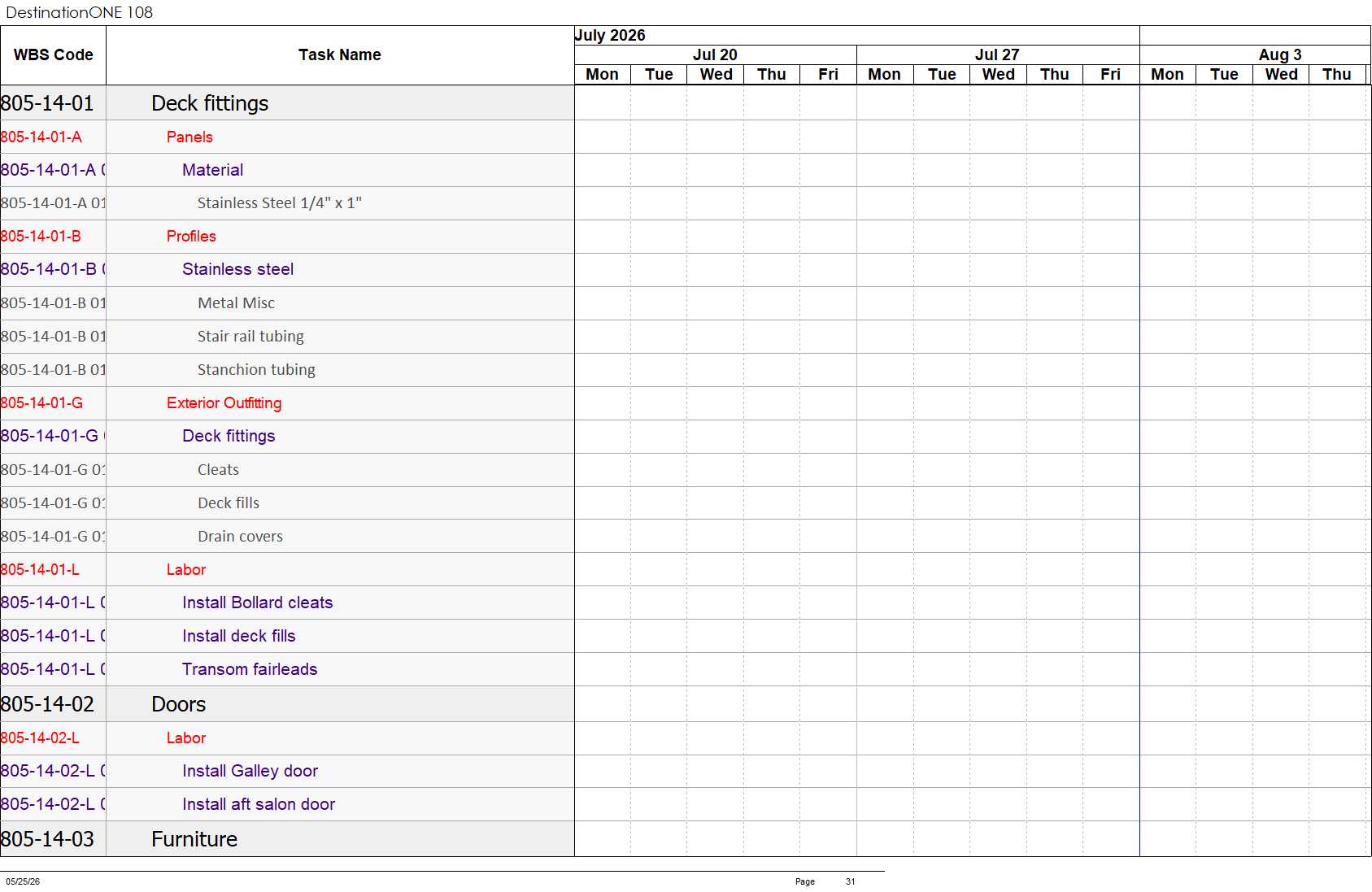
Task: Click Fri under the Jul 27 week
Action: tap(1111, 74)
